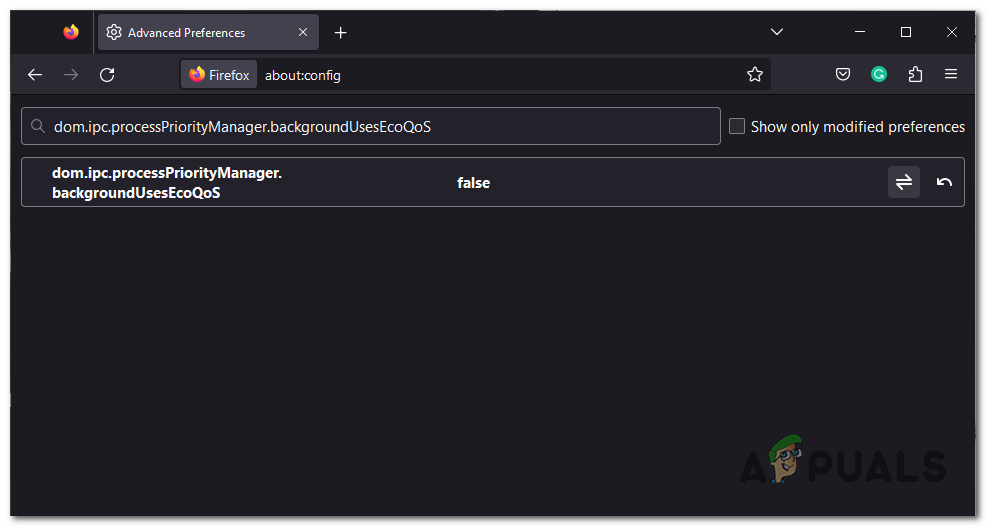Viewport: 987px width, 527px height.
Task: Click the dom.ipc.processPriorityManager preference name
Action: [167, 183]
